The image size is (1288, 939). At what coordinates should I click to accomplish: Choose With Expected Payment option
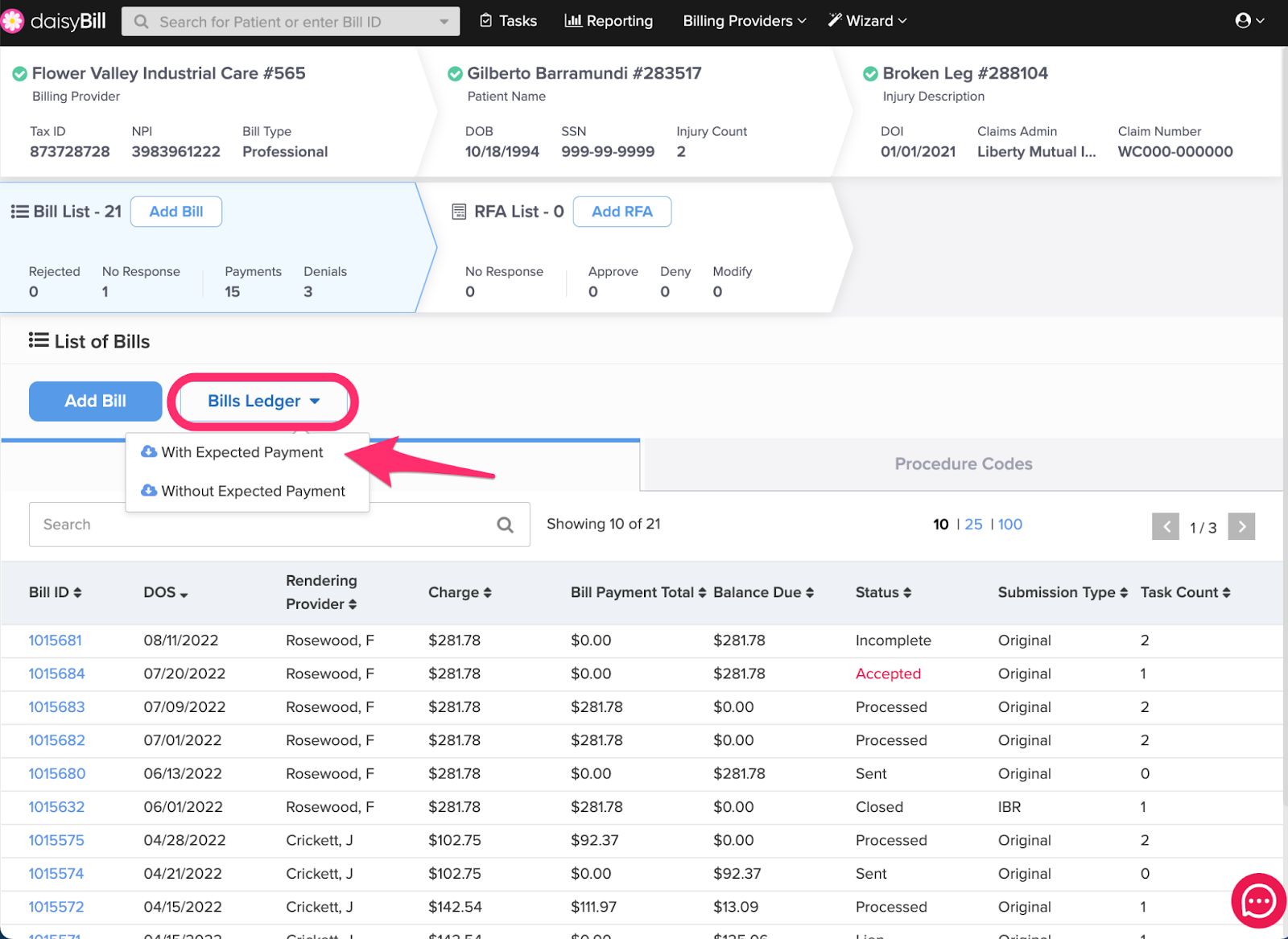242,453
